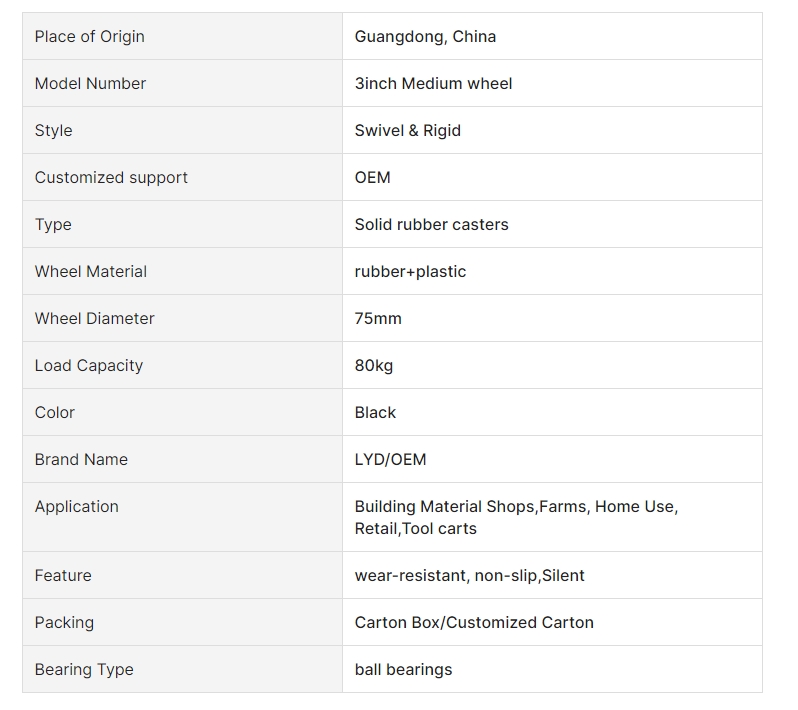This screenshot has height=710, width=798.
Task: Click the 'Style' attribute label
Action: click(x=53, y=131)
